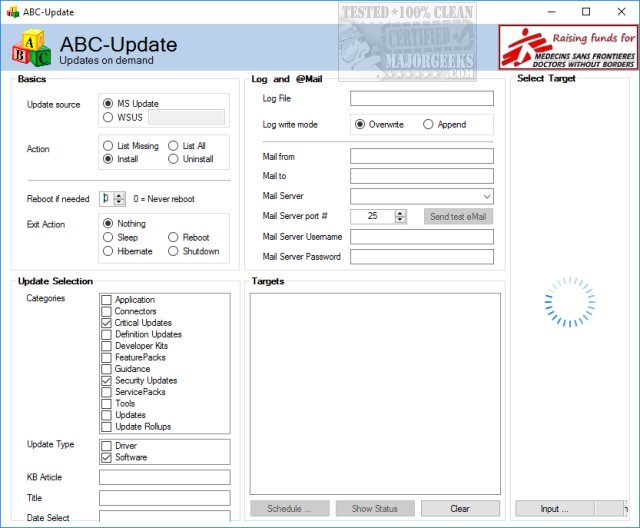Click the title bar app icon
This screenshot has height=528, width=640.
[13, 11]
